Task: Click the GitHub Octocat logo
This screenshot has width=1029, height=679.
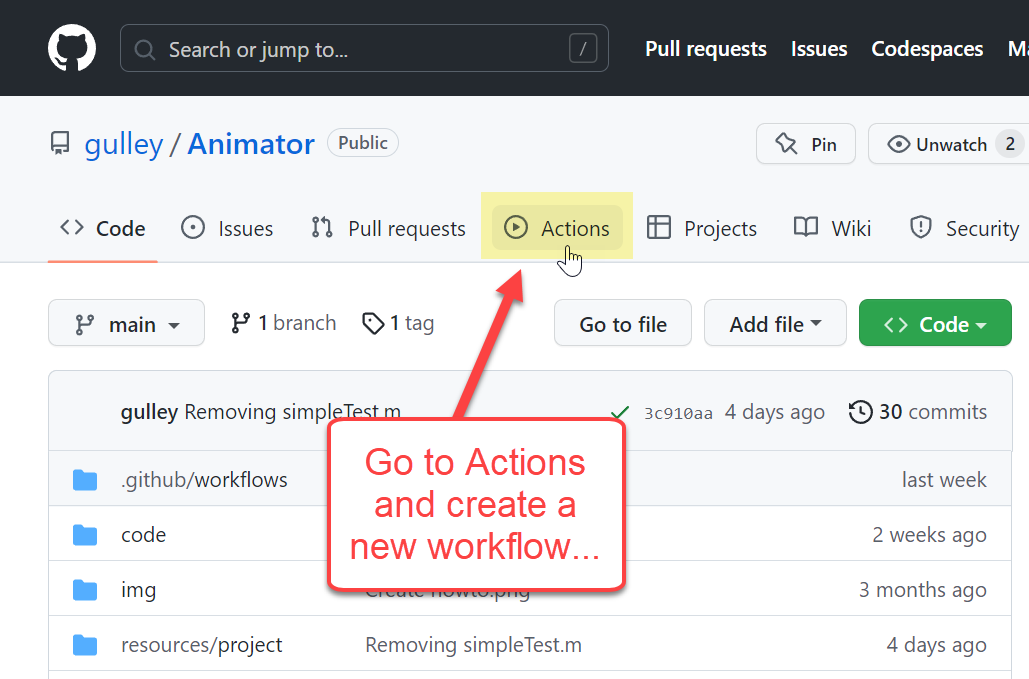Action: pos(72,48)
